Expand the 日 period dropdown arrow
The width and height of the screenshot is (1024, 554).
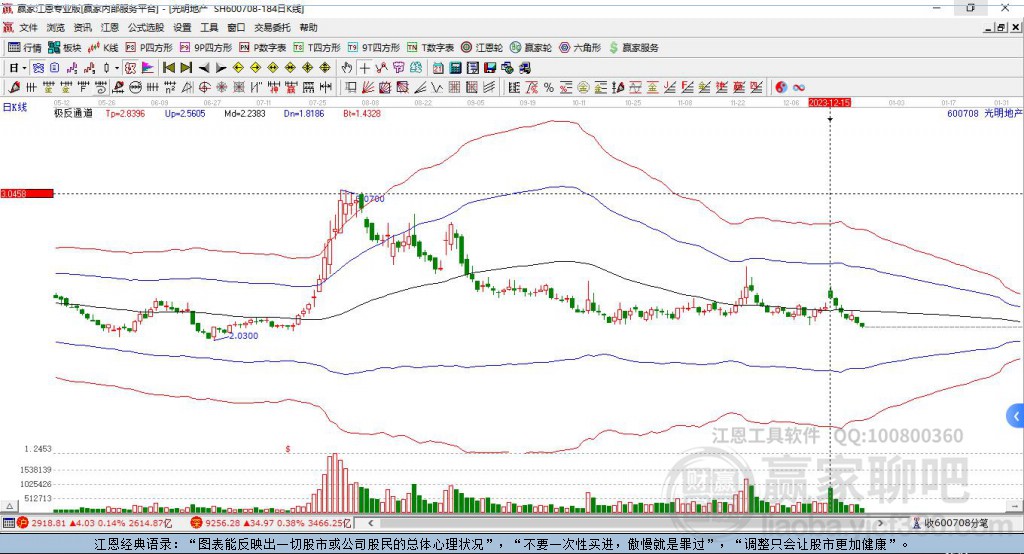(x=24, y=68)
